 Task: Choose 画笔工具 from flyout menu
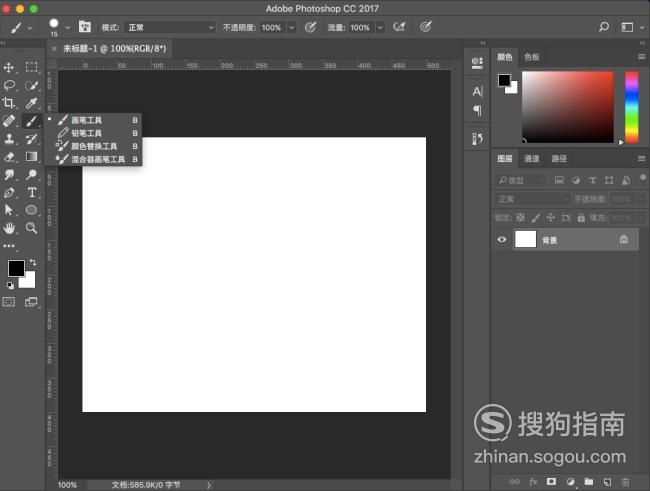point(93,120)
